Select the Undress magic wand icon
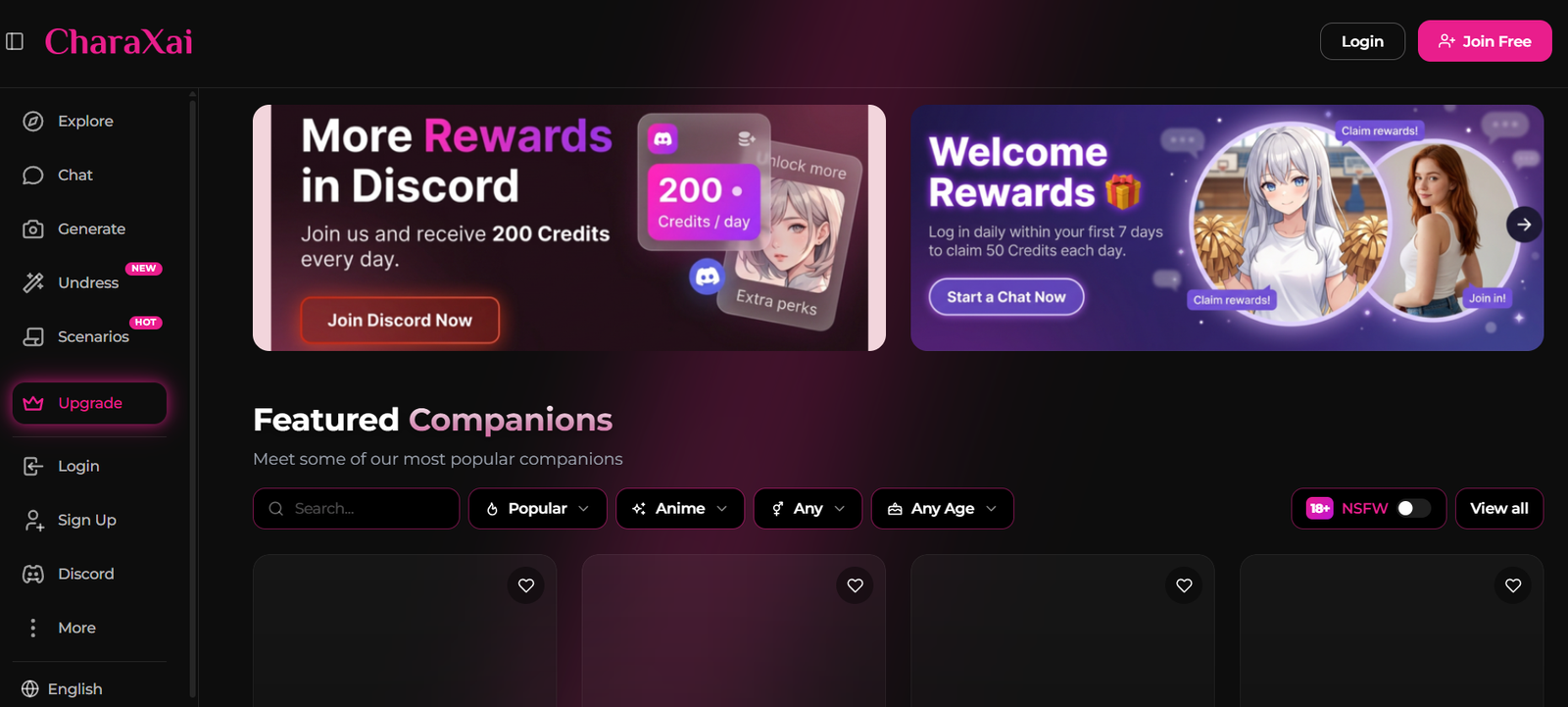1568x707 pixels. pos(33,282)
